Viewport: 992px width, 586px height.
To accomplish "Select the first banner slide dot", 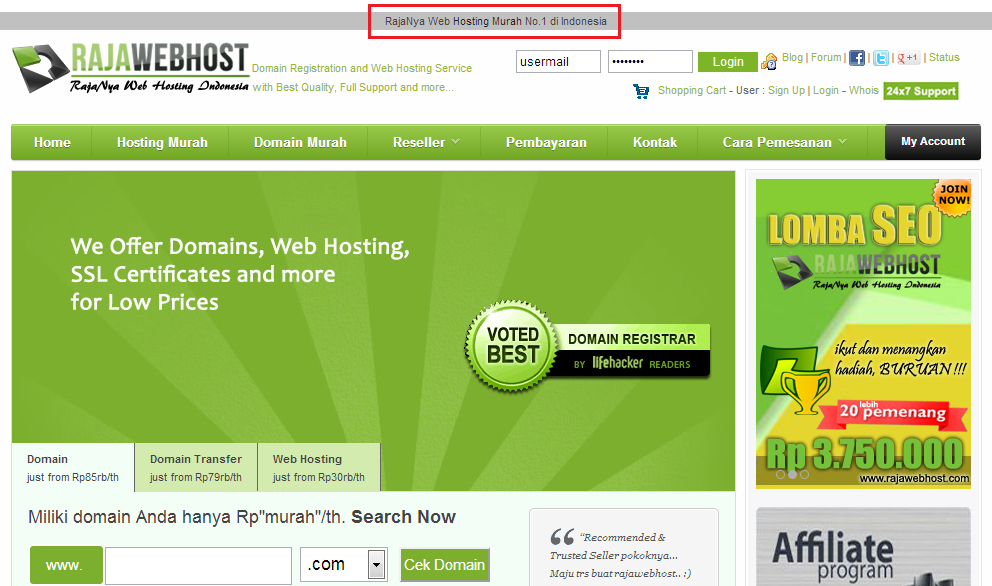I will click(780, 474).
